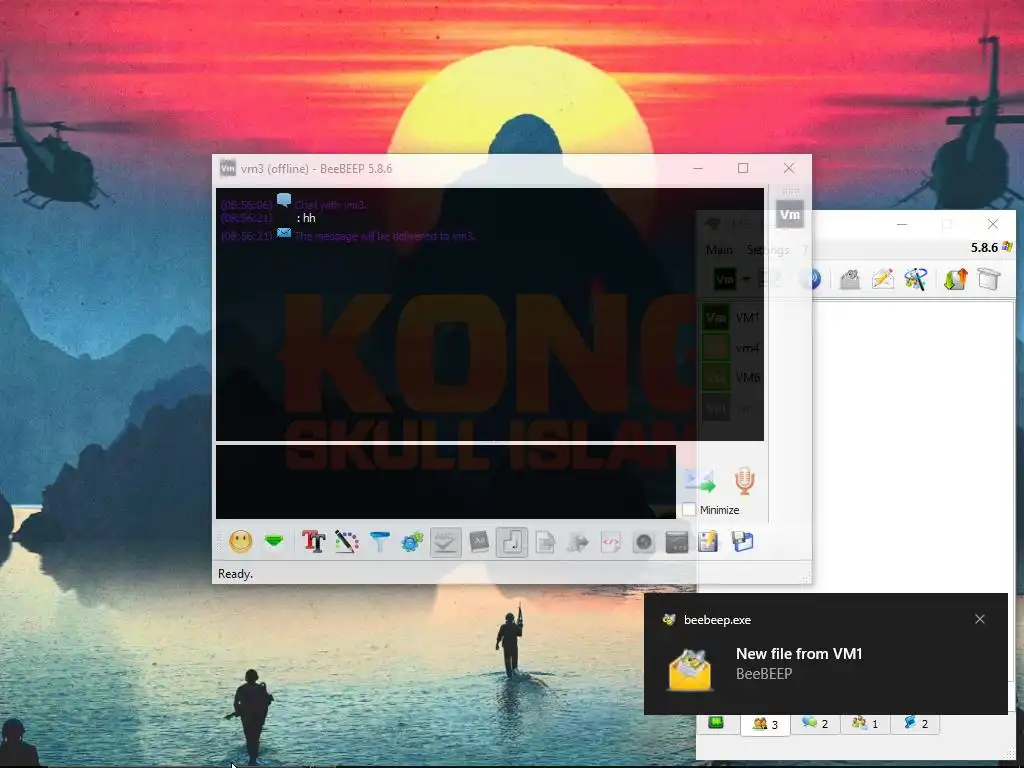Click the blue round icon in main toolbar
The width and height of the screenshot is (1024, 768).
[810, 279]
